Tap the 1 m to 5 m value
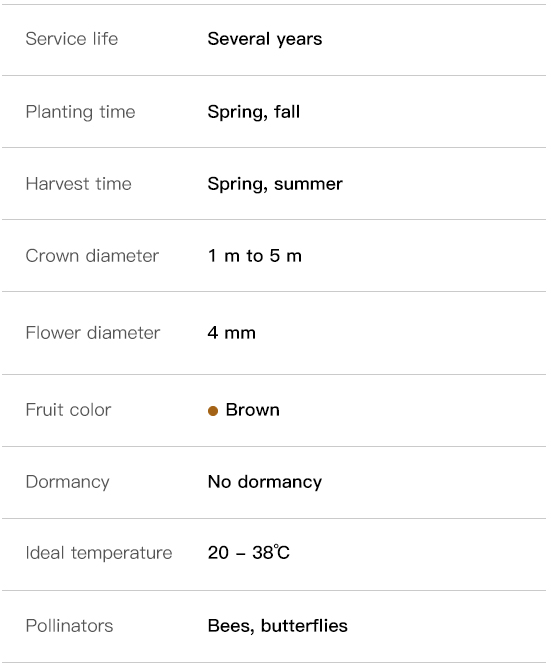This screenshot has height=668, width=553. click(x=255, y=256)
